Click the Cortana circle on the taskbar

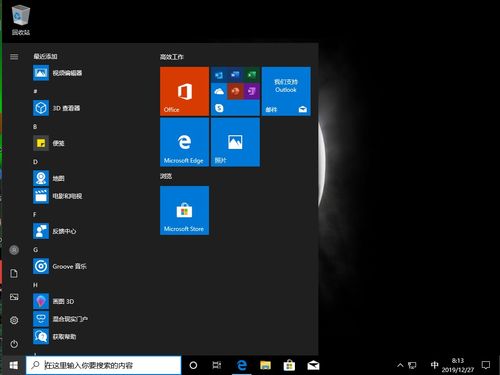(193, 365)
